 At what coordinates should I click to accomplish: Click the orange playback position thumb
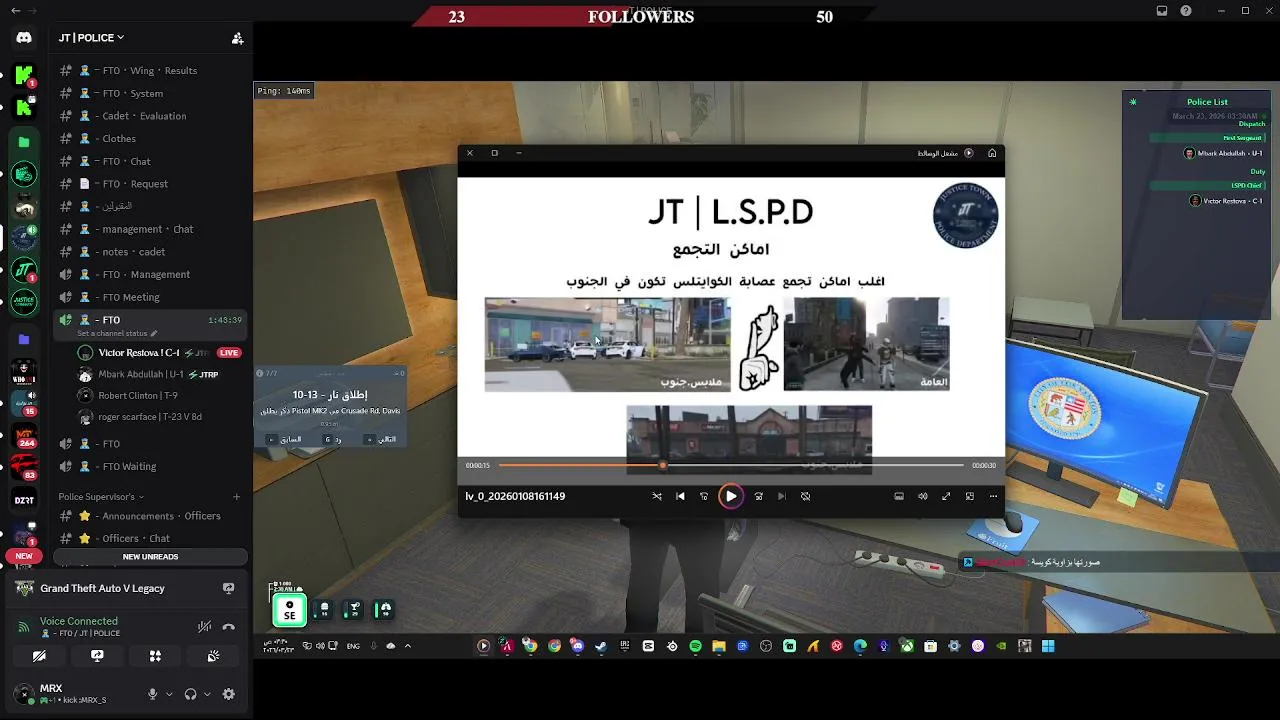pyautogui.click(x=662, y=465)
